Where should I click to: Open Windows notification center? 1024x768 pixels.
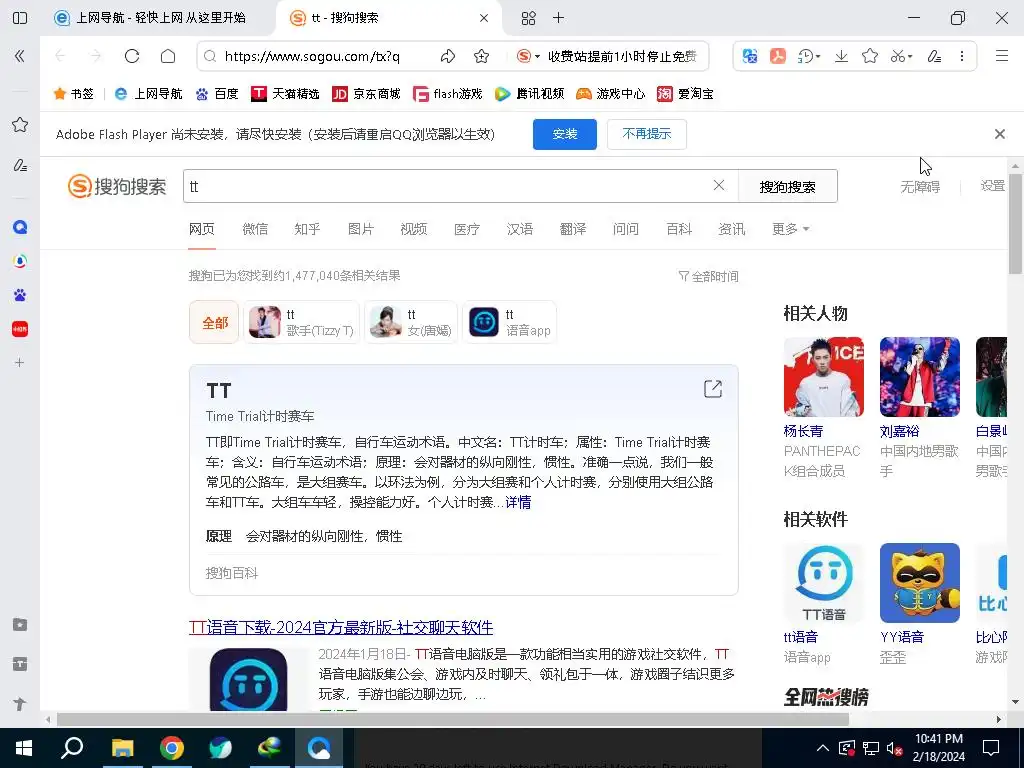pyautogui.click(x=991, y=748)
